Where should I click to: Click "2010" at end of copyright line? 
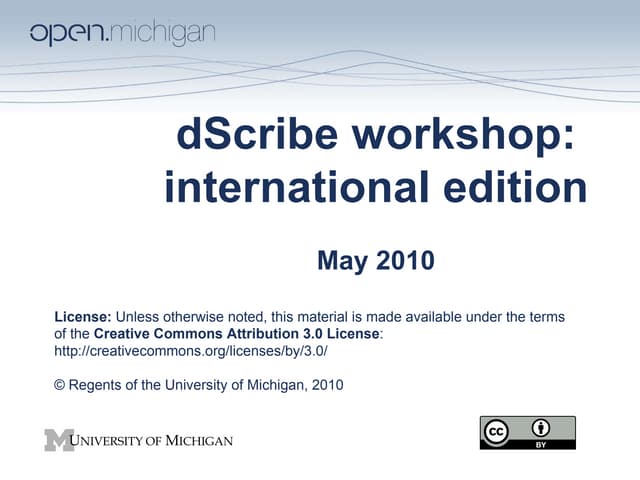[x=328, y=385]
